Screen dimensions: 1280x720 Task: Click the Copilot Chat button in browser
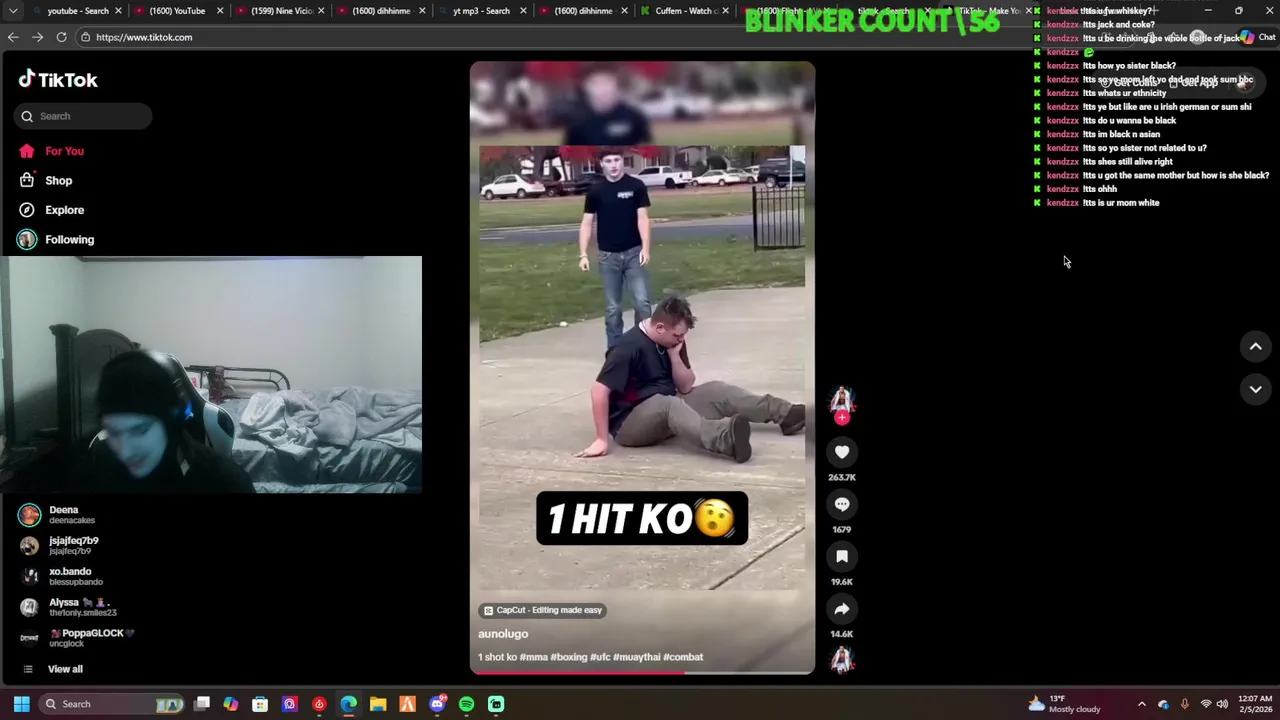tap(1259, 37)
